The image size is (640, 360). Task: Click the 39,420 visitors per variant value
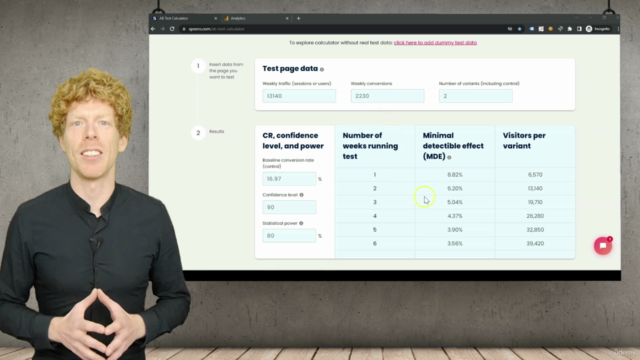(x=535, y=244)
